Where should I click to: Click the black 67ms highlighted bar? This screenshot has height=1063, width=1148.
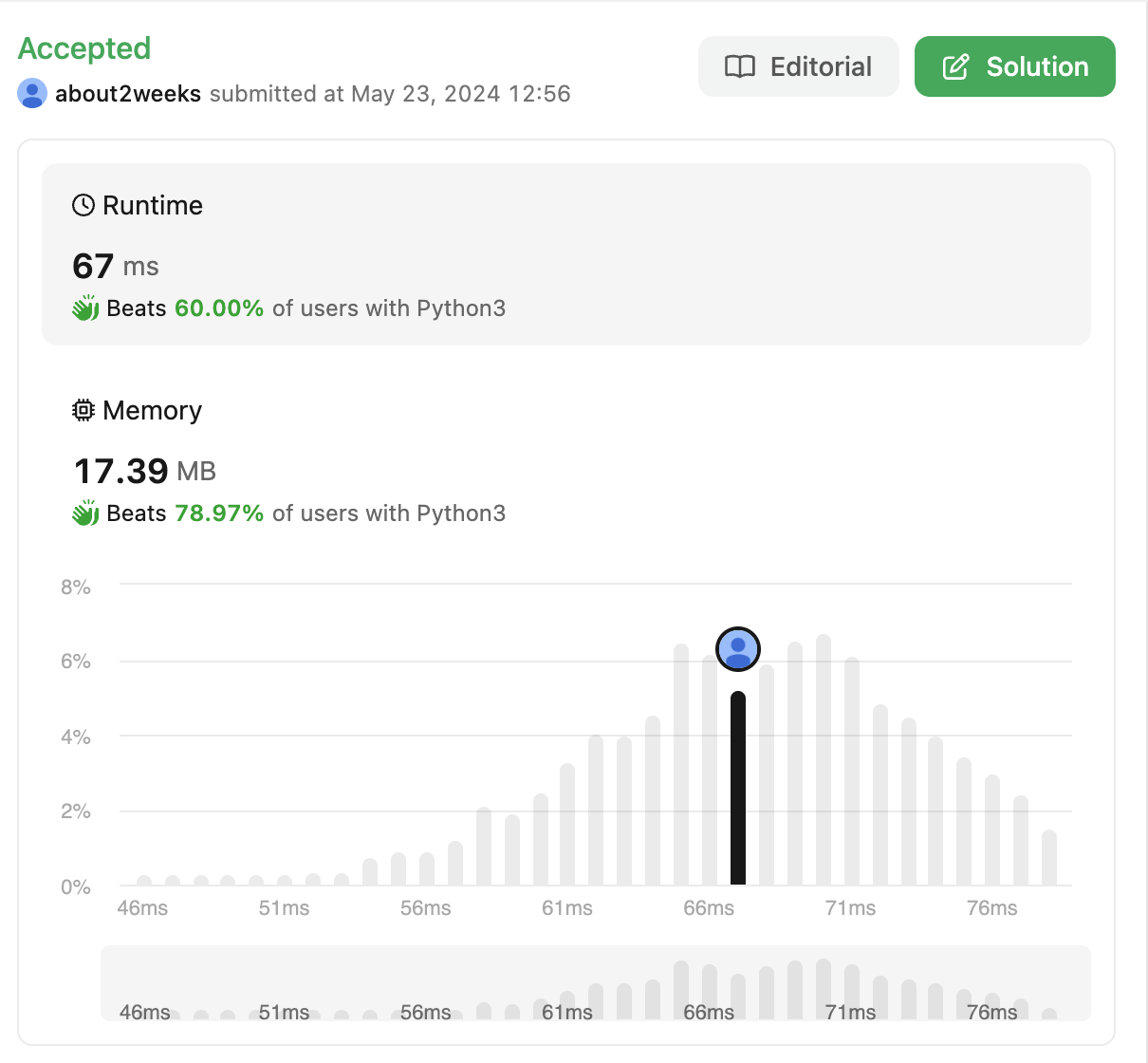(738, 788)
